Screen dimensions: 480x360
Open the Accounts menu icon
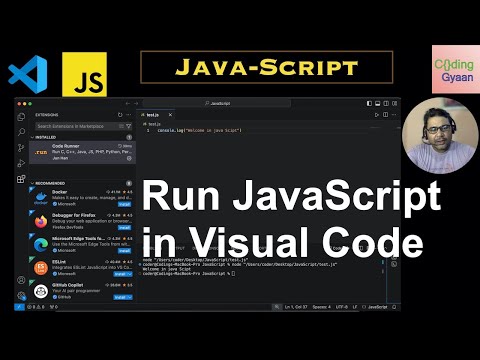21,280
